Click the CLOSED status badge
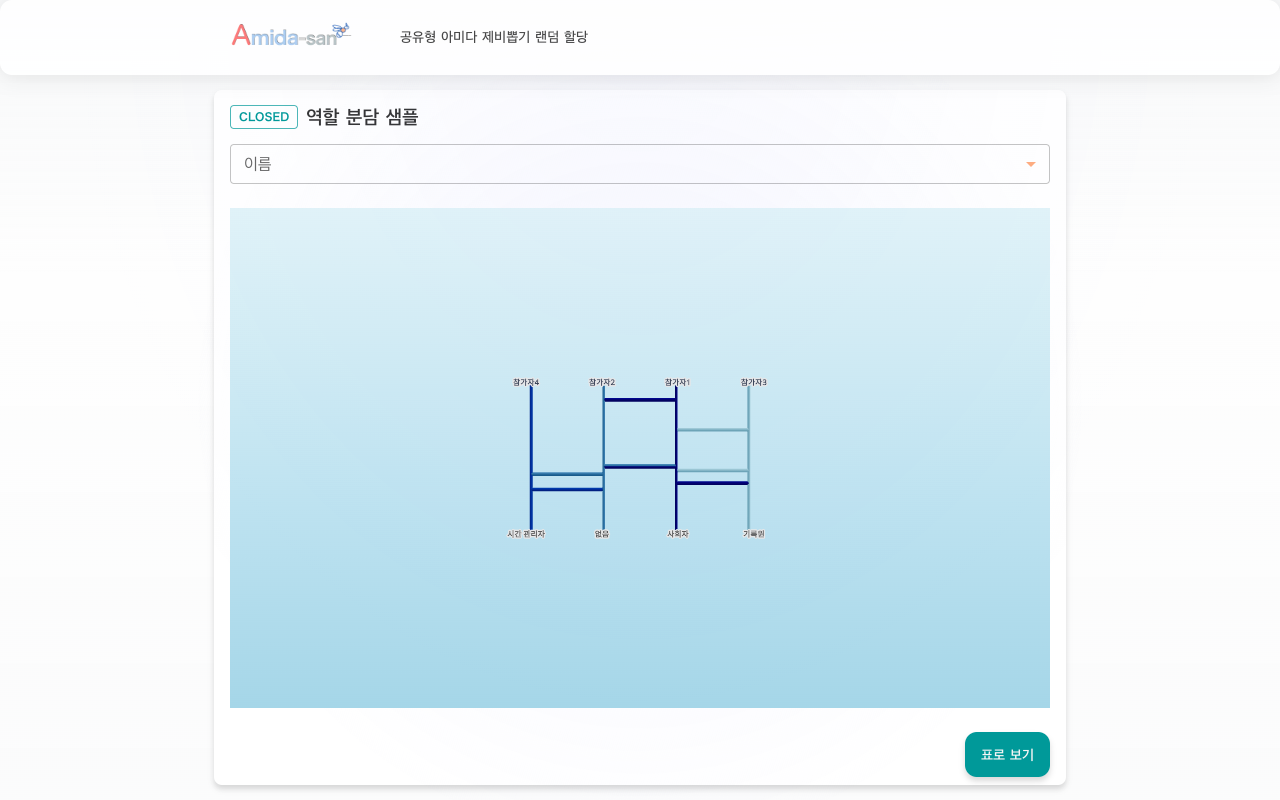Screen dimensions: 1280x800 (x=264, y=117)
